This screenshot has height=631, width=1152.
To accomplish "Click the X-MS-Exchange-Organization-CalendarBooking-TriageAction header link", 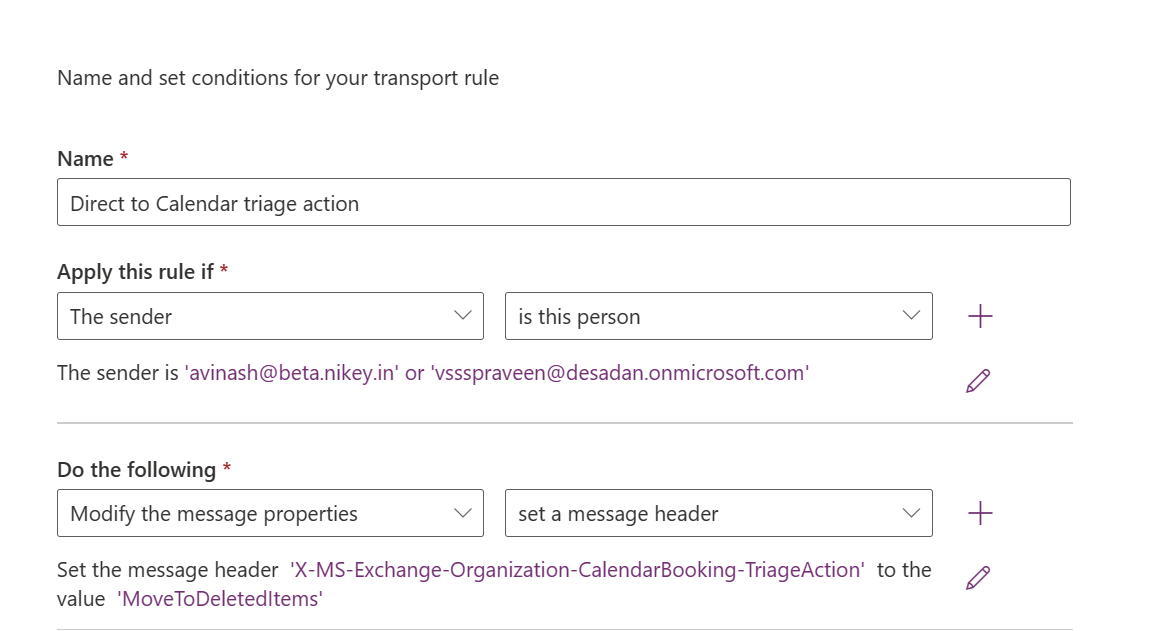I will 577,570.
